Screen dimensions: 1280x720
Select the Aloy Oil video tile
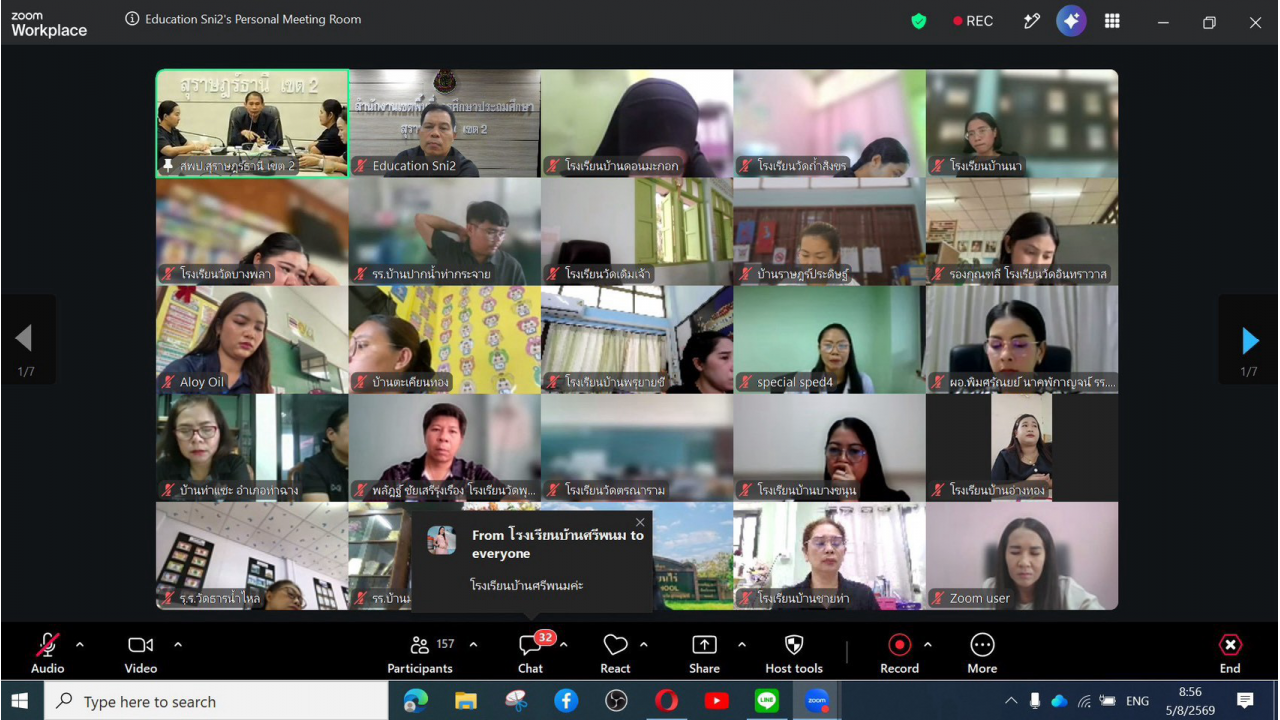(x=252, y=340)
